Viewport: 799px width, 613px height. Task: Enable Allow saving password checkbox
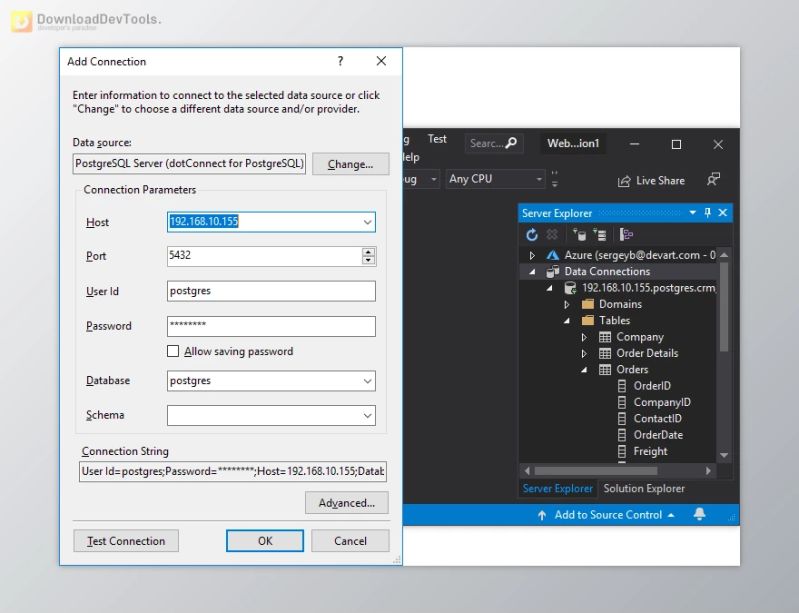point(173,351)
